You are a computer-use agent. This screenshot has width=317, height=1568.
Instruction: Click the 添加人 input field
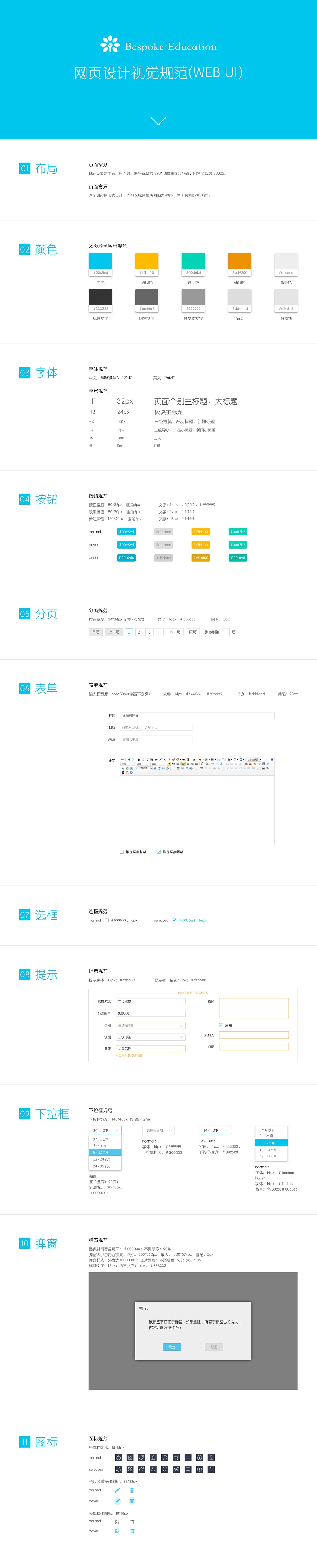click(x=254, y=1035)
